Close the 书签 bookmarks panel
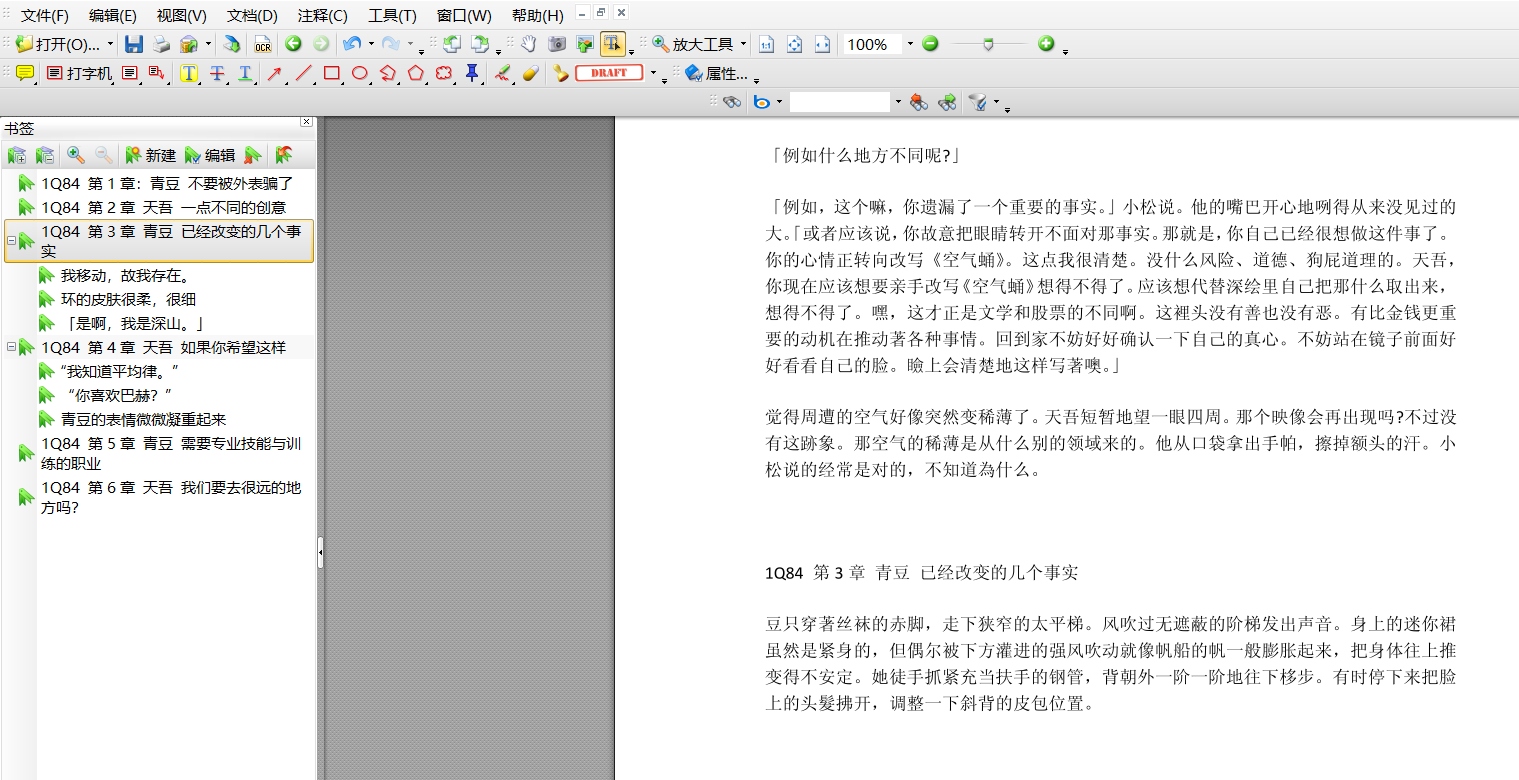Screen dimensions: 1519x780 click(306, 122)
